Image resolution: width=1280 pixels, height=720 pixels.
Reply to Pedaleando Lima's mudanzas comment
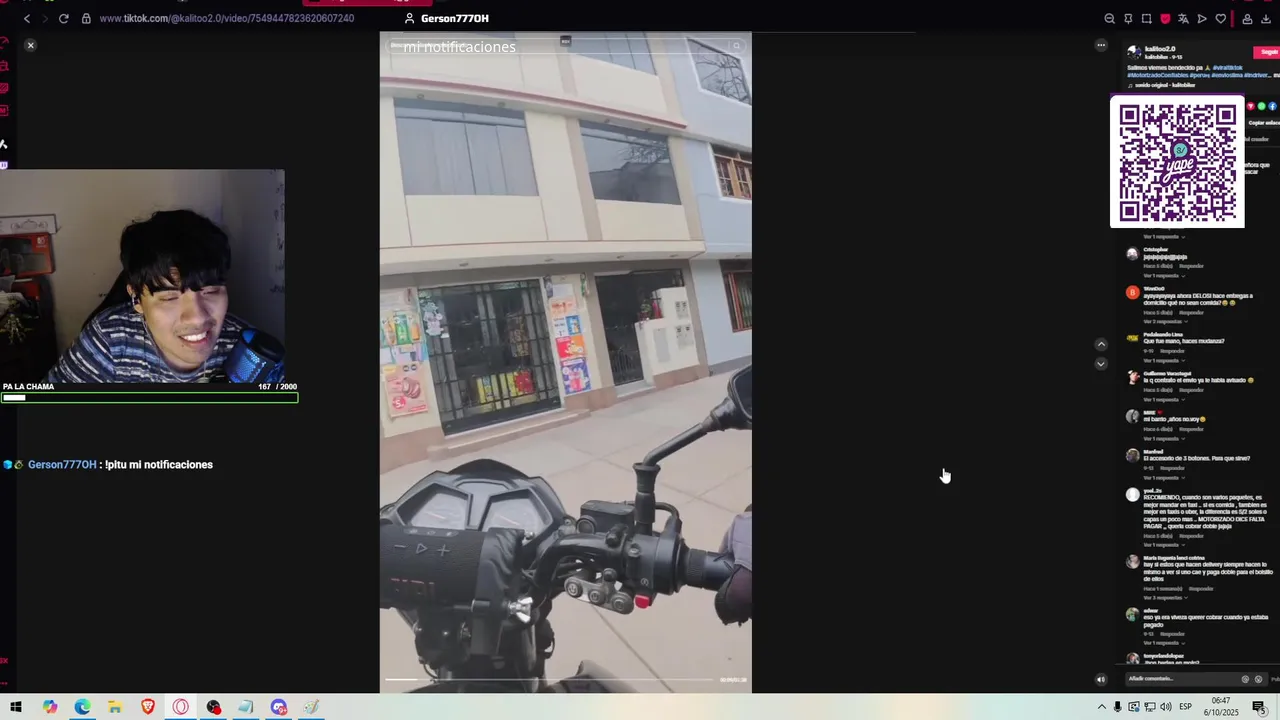(1172, 351)
